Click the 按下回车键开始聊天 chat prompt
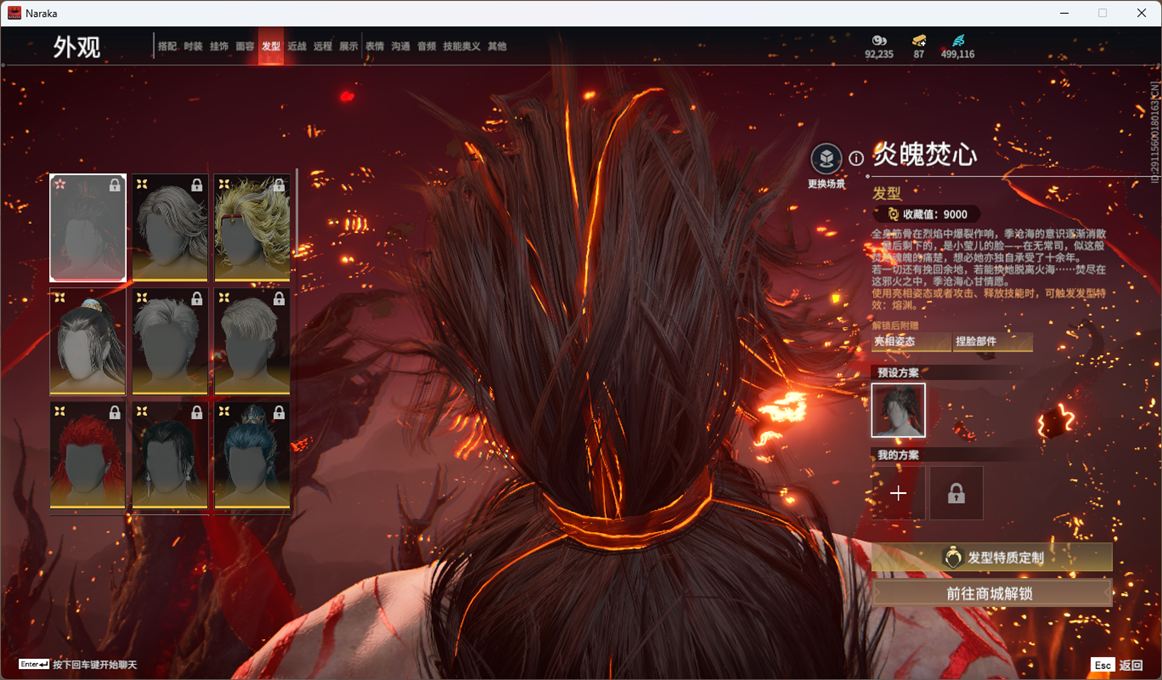The image size is (1162, 680). pos(95,664)
